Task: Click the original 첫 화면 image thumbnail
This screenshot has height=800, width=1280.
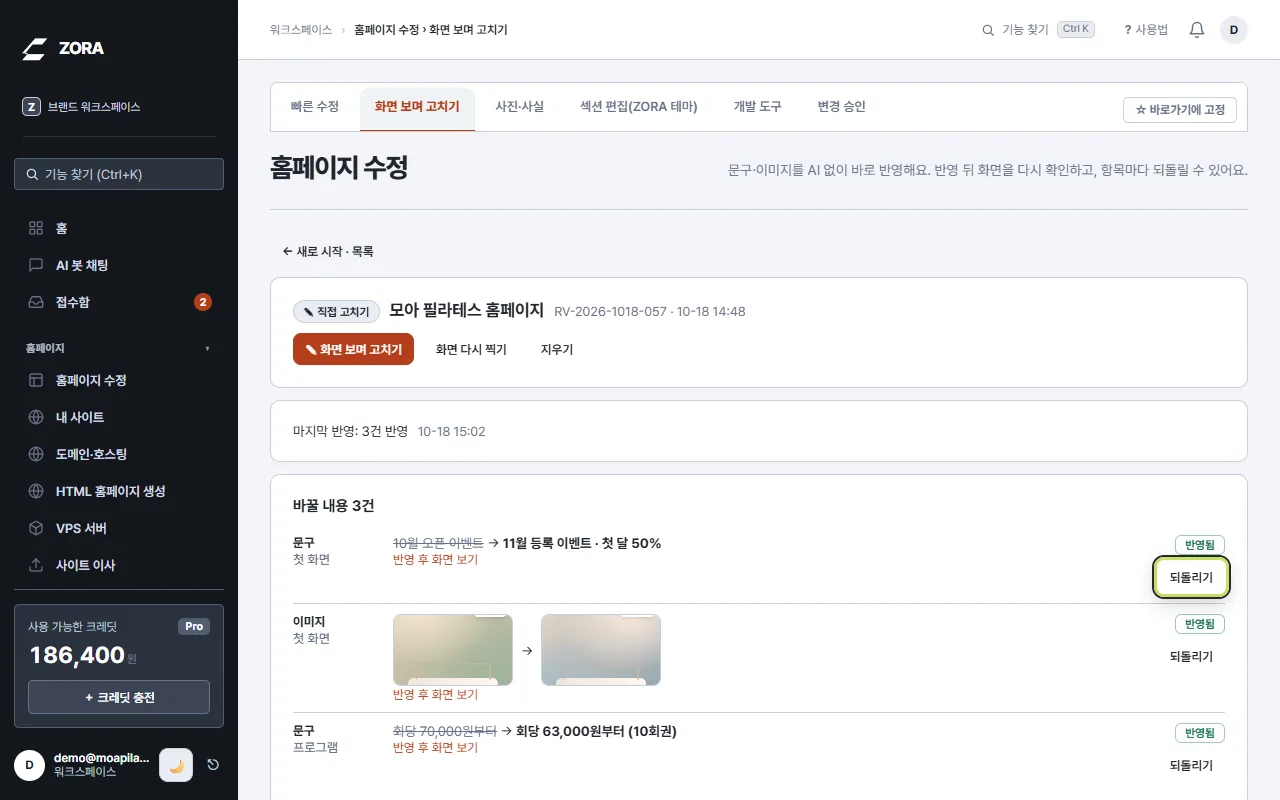Action: [x=453, y=650]
